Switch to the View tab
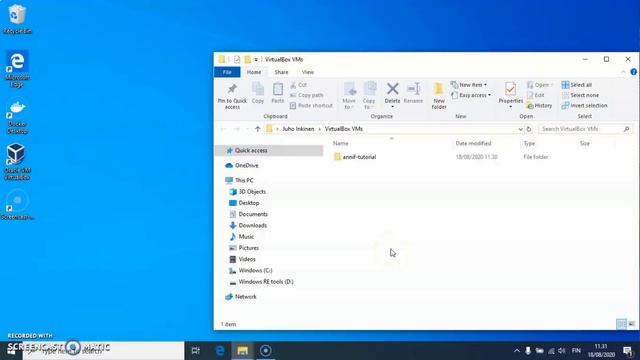The image size is (640, 360). pos(308,72)
